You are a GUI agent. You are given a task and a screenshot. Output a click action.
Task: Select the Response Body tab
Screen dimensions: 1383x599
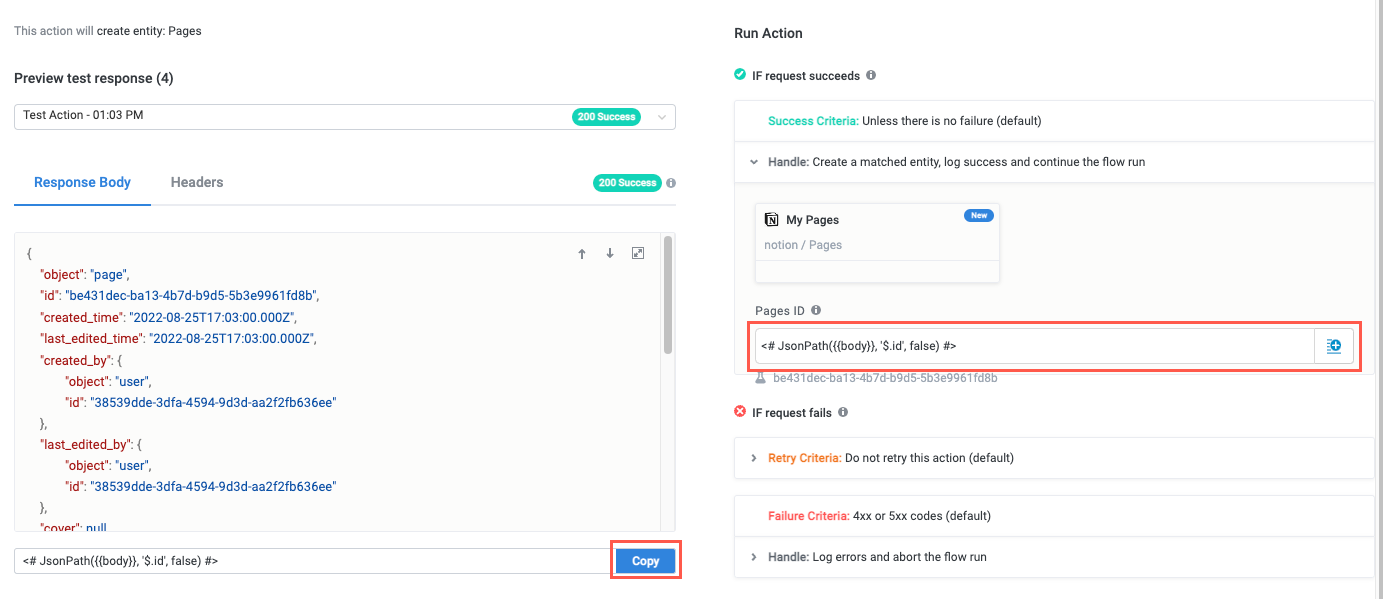point(82,182)
